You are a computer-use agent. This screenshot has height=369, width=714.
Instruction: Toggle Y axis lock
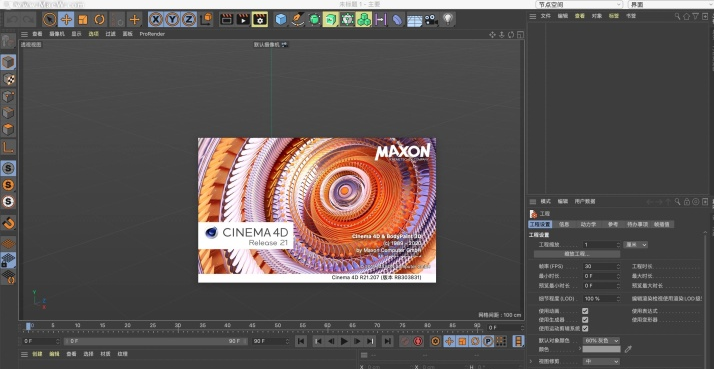tap(173, 20)
